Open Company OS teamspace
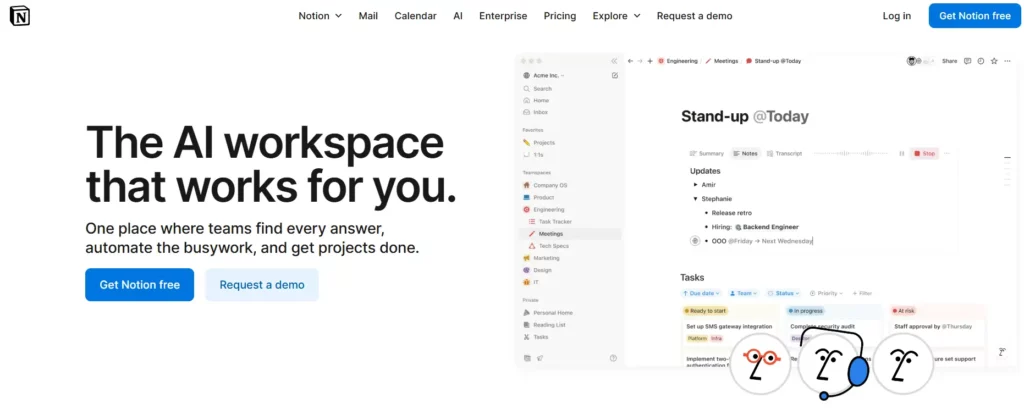This screenshot has width=1024, height=409. coord(545,185)
